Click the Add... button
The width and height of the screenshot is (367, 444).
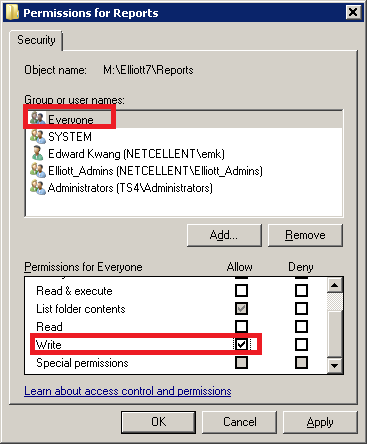(x=224, y=235)
